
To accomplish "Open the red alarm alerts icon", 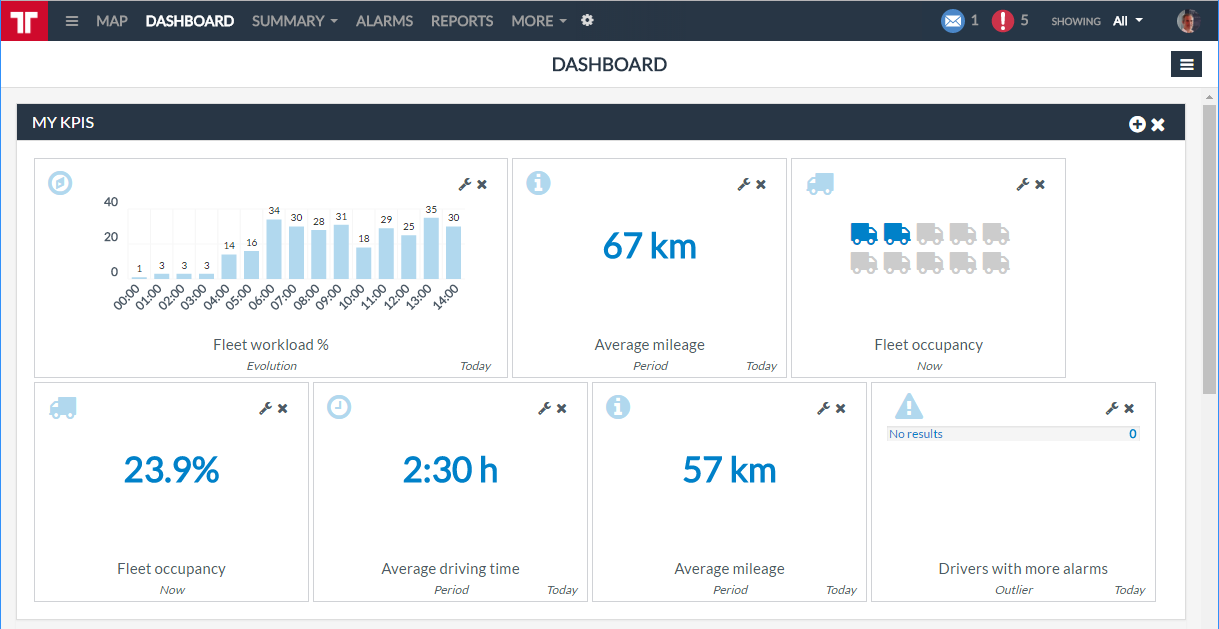I will tap(1002, 21).
